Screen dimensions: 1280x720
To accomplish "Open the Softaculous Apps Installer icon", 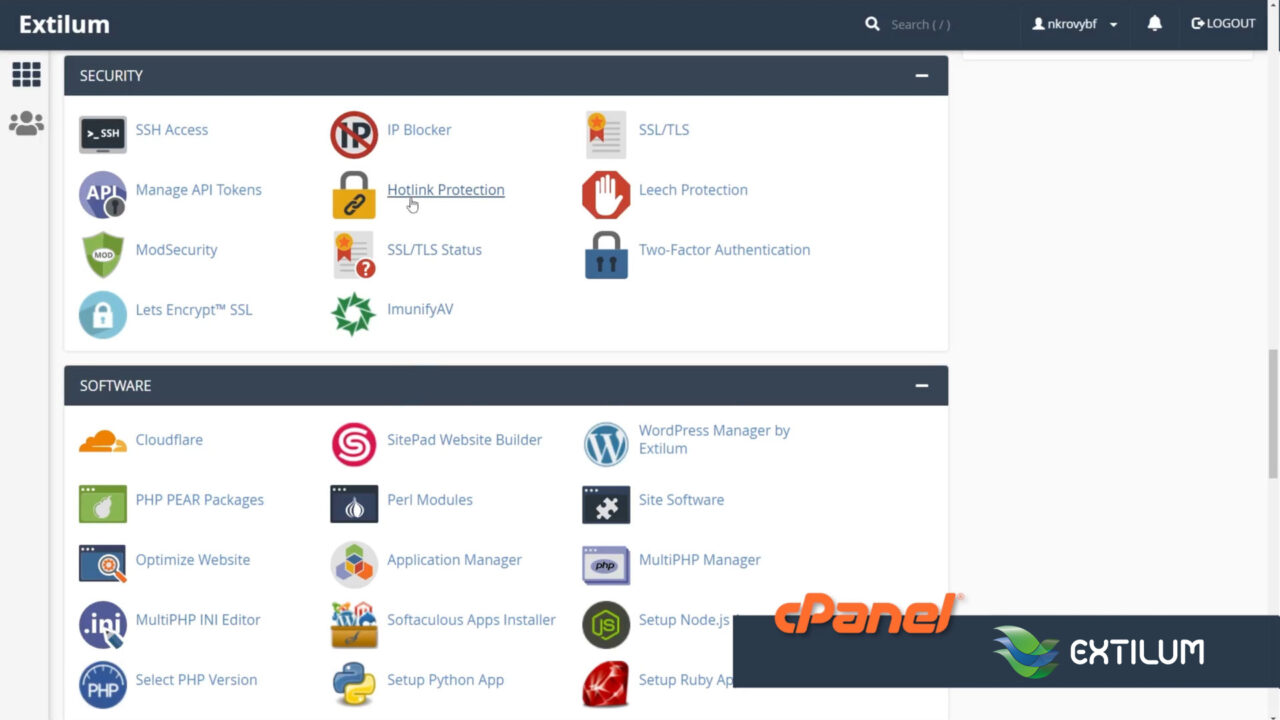I will tap(353, 625).
